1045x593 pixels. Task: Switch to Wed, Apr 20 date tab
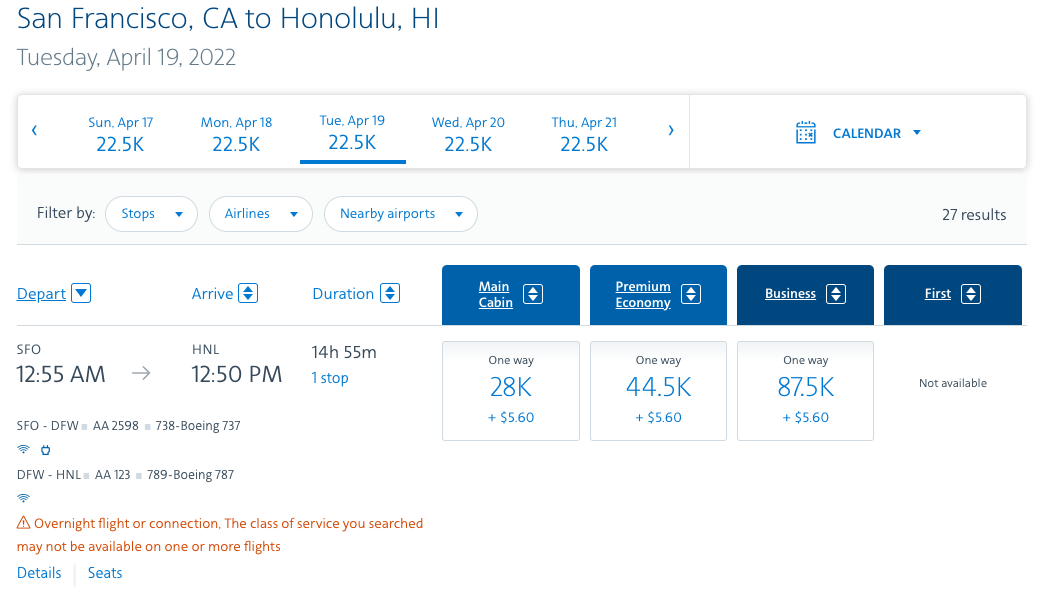(x=468, y=133)
